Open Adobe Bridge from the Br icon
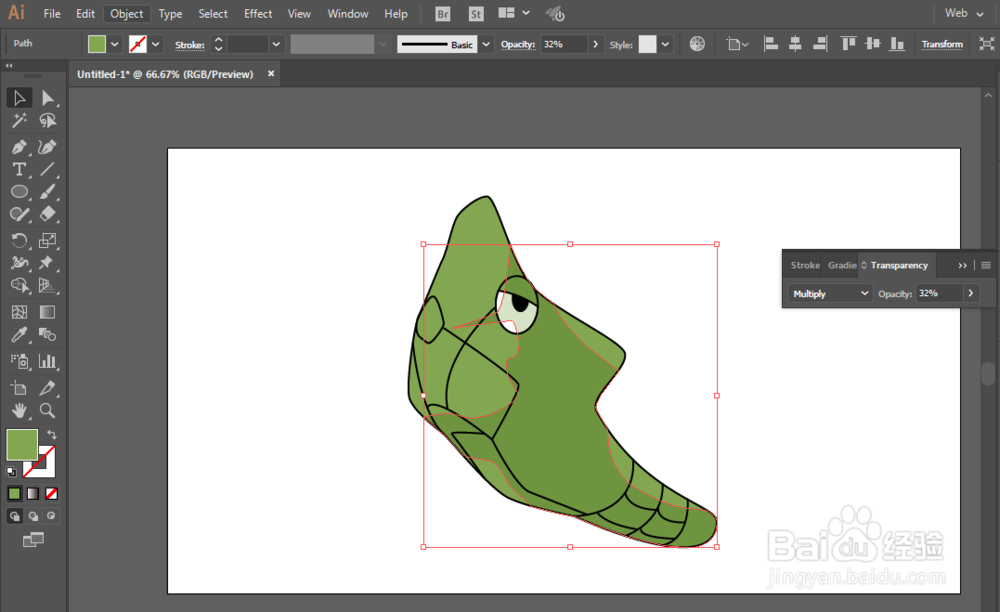The width and height of the screenshot is (1000, 612). click(443, 14)
